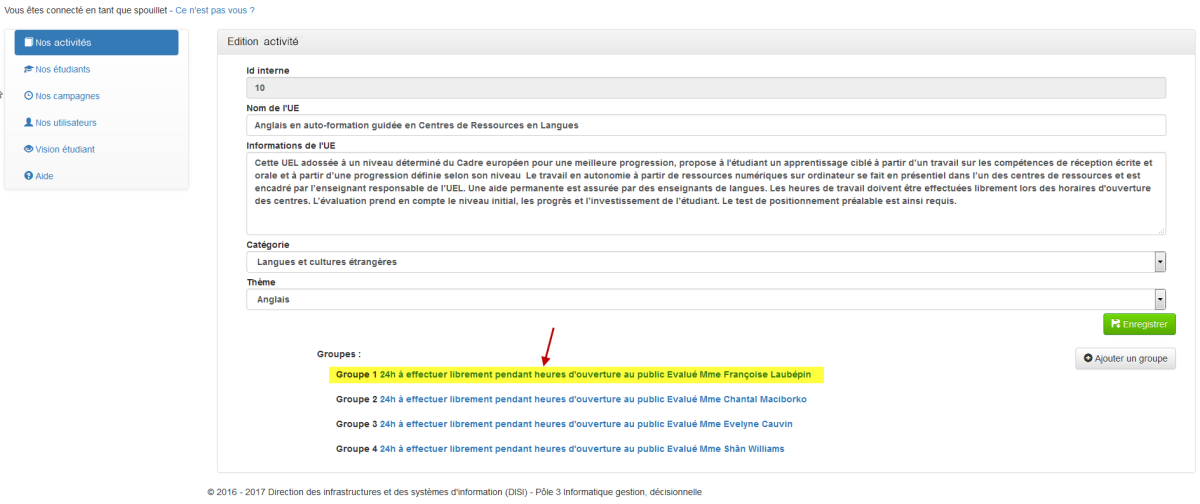Screen dimensions: 1200x504
Task: Select Vision étudiant in the sidebar
Action: (x=65, y=149)
